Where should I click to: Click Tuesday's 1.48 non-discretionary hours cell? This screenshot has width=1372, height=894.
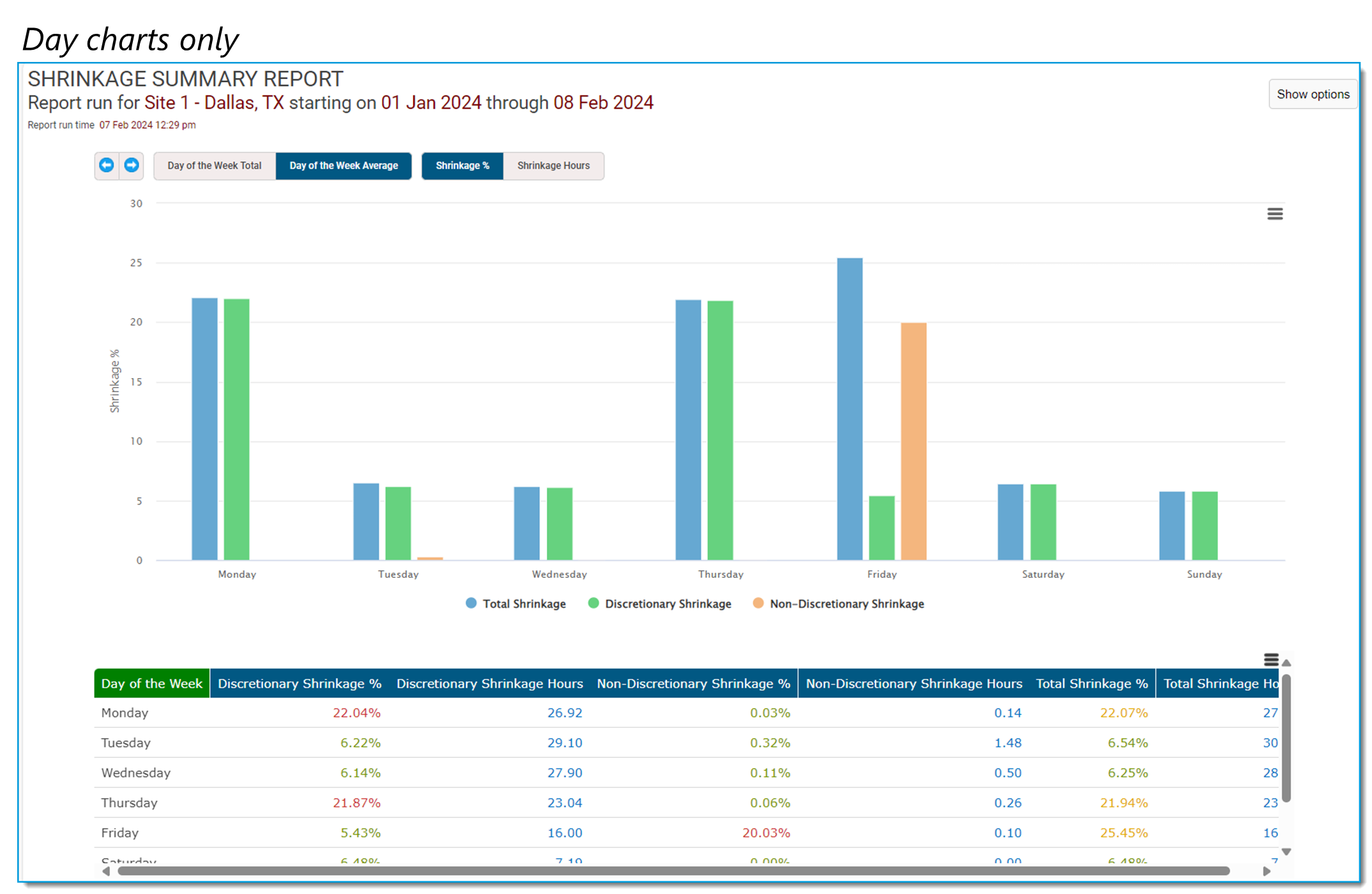[x=1008, y=743]
